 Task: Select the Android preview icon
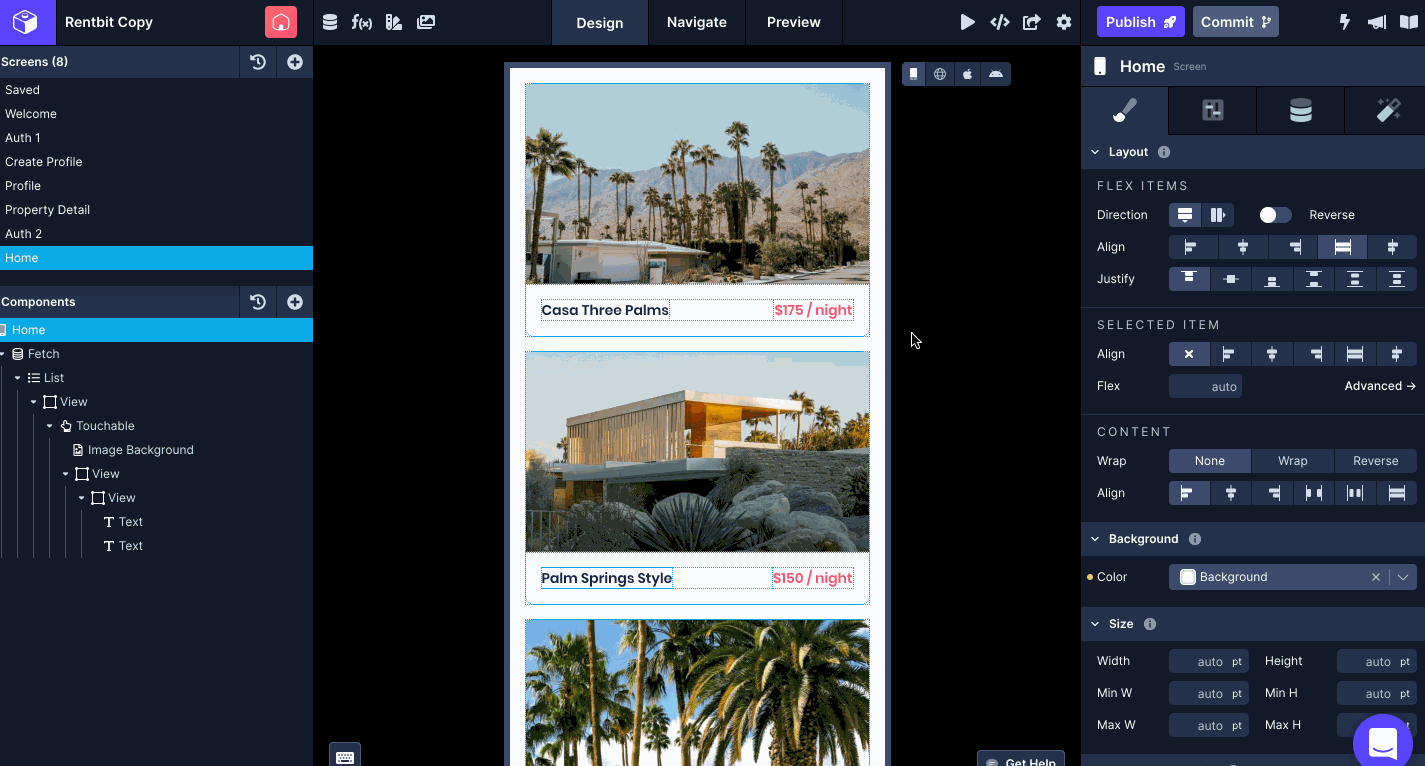tap(996, 74)
